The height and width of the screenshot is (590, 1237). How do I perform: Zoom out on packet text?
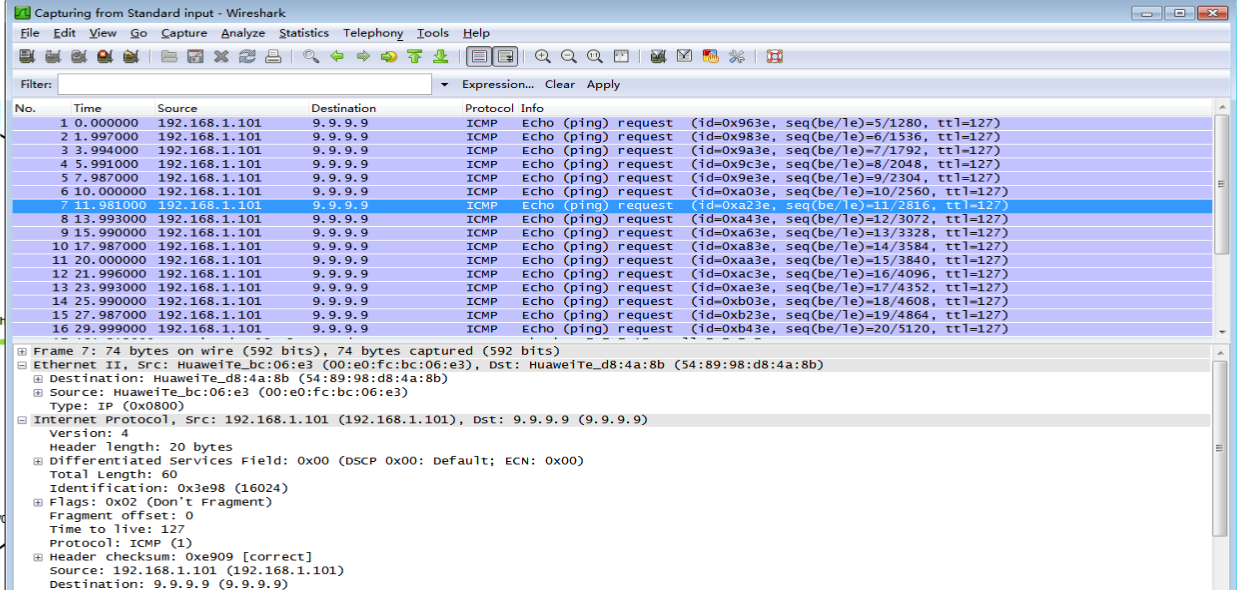pos(569,57)
